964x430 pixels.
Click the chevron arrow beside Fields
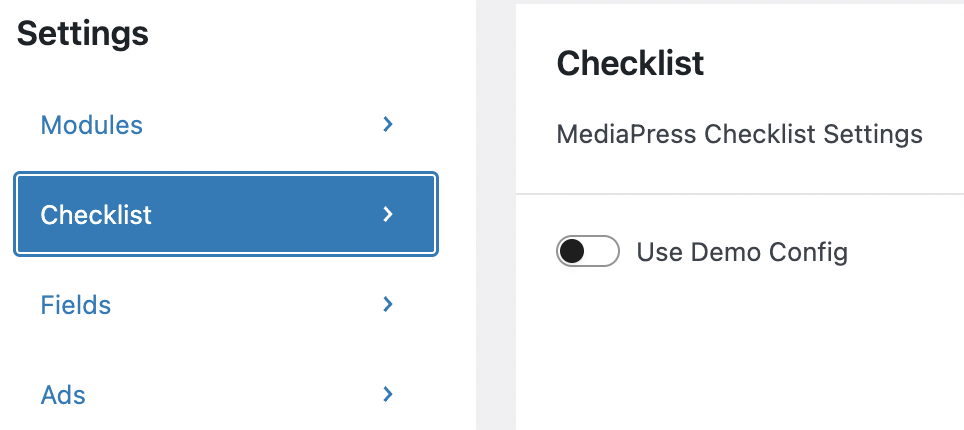coord(388,304)
